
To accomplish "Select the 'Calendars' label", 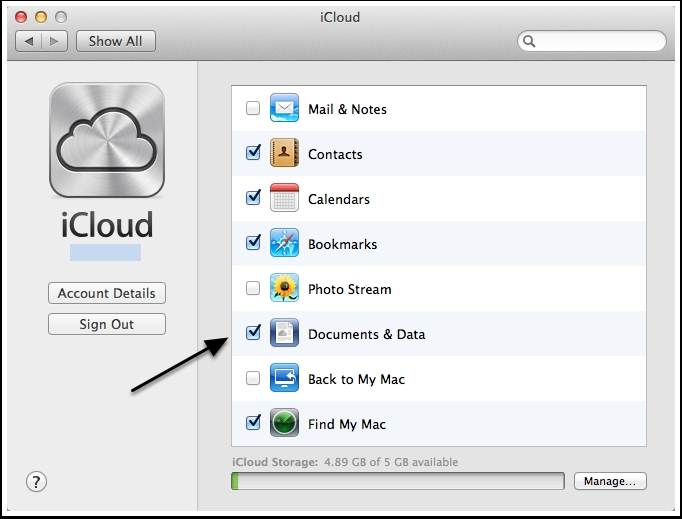I will click(339, 199).
